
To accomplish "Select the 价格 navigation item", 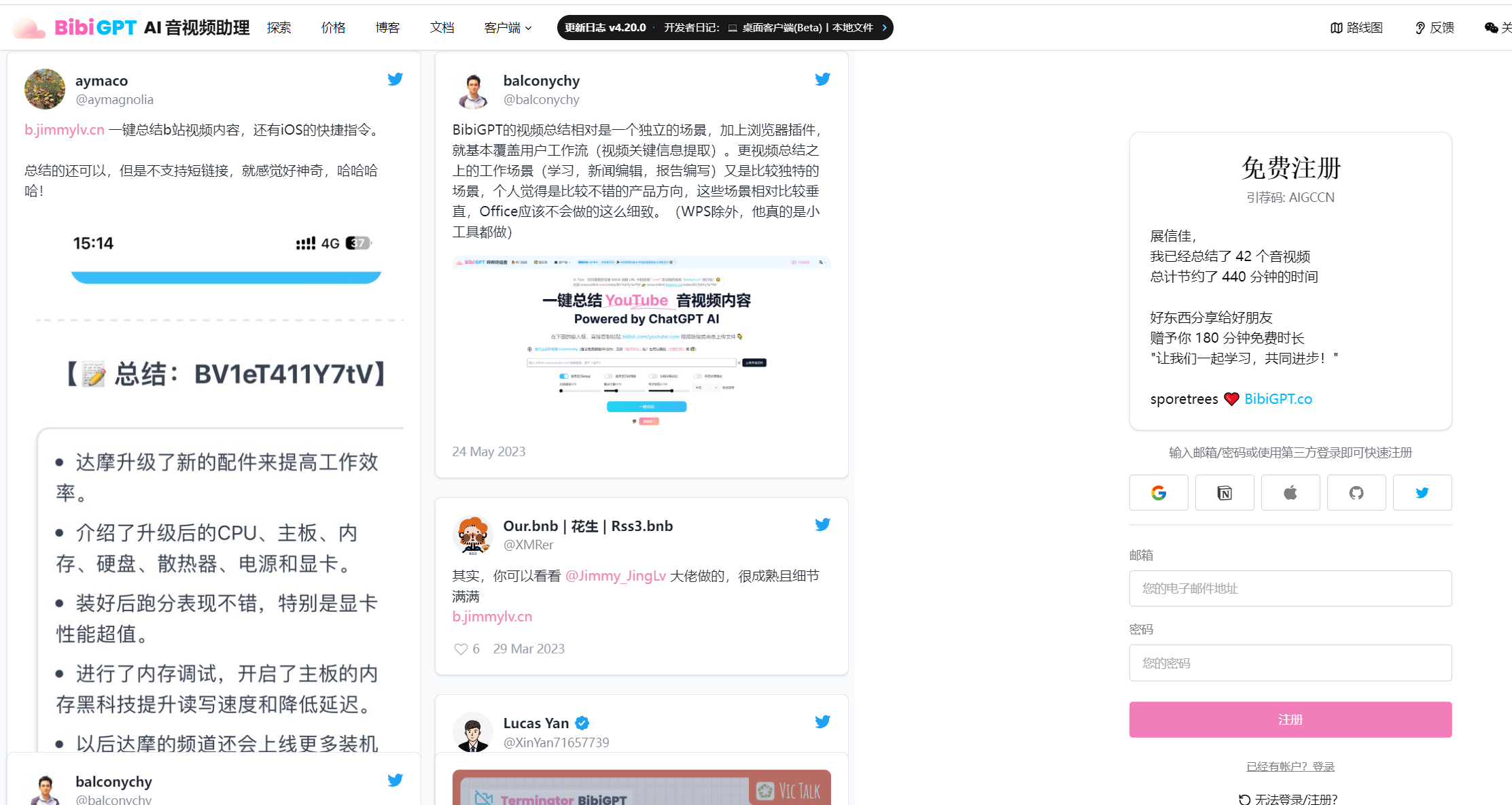I will coord(333,28).
